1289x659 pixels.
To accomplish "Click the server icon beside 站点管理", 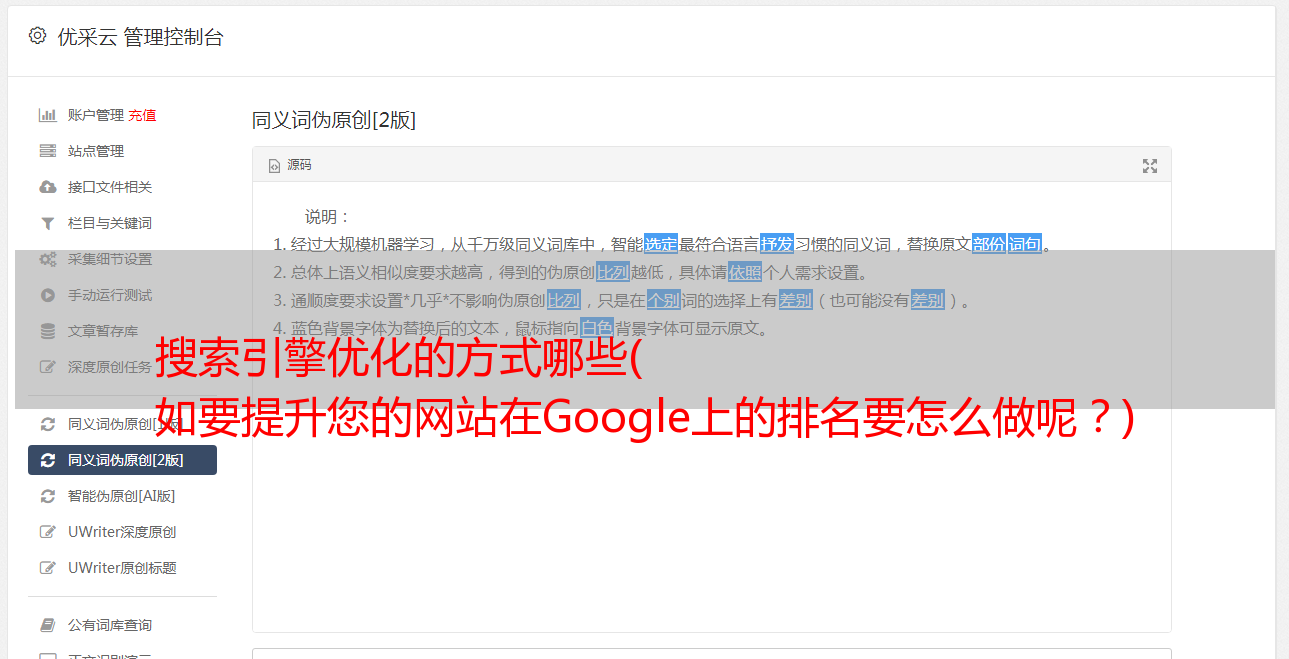I will [x=47, y=151].
